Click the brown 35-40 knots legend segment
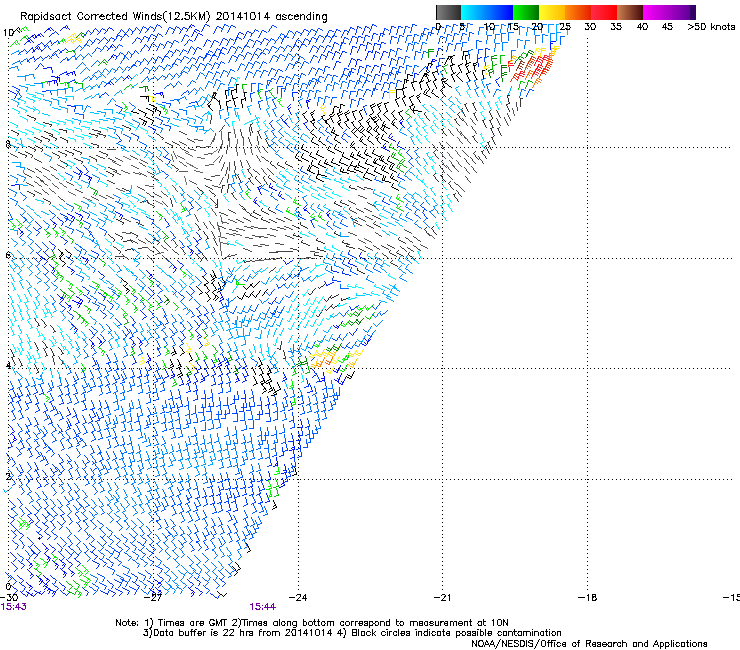 click(630, 12)
